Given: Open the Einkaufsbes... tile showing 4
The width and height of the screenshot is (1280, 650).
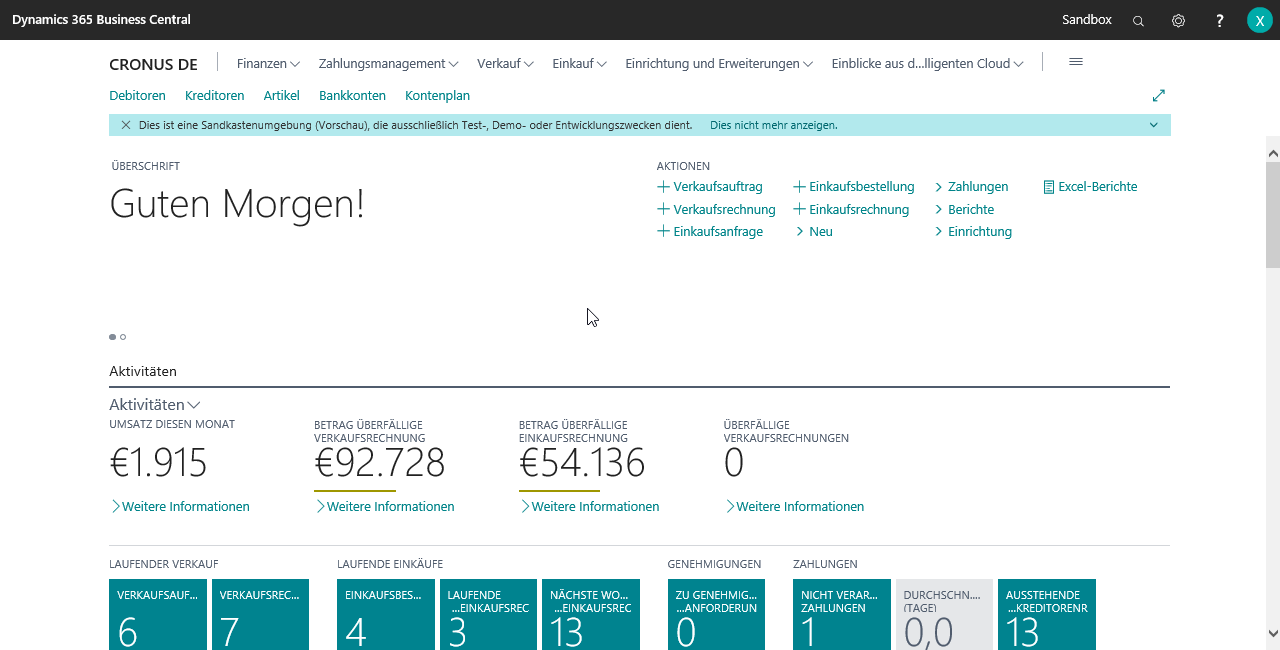Looking at the screenshot, I should (x=386, y=614).
